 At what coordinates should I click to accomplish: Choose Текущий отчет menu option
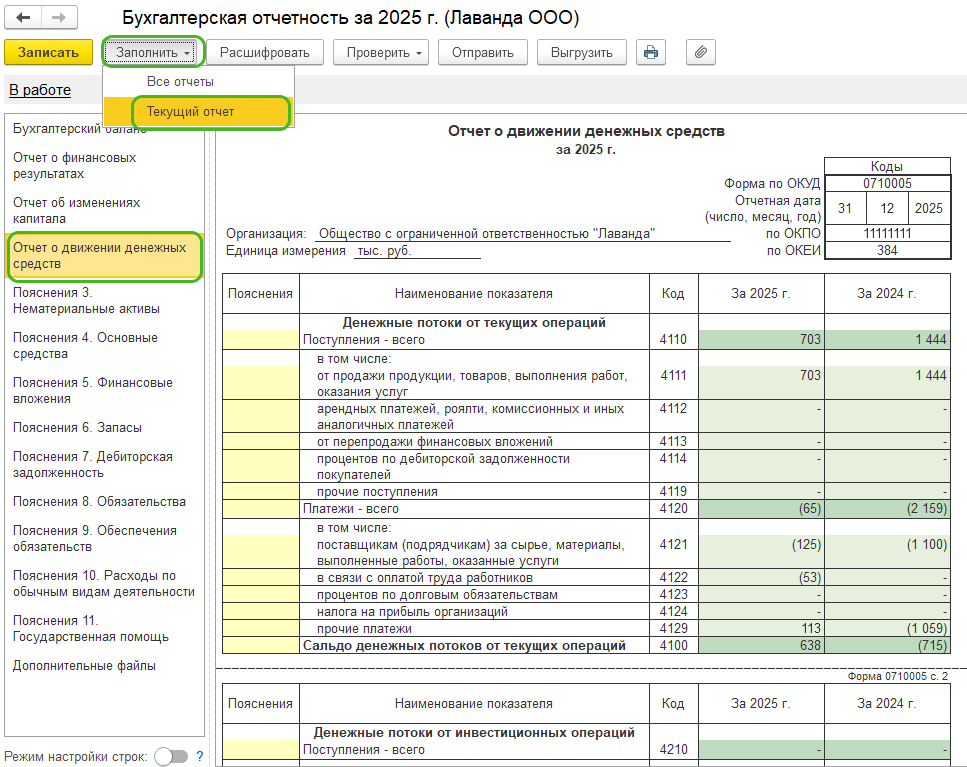(191, 111)
